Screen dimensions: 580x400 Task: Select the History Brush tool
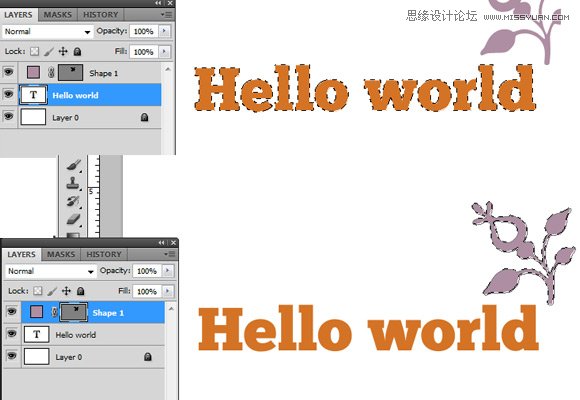pyautogui.click(x=73, y=202)
